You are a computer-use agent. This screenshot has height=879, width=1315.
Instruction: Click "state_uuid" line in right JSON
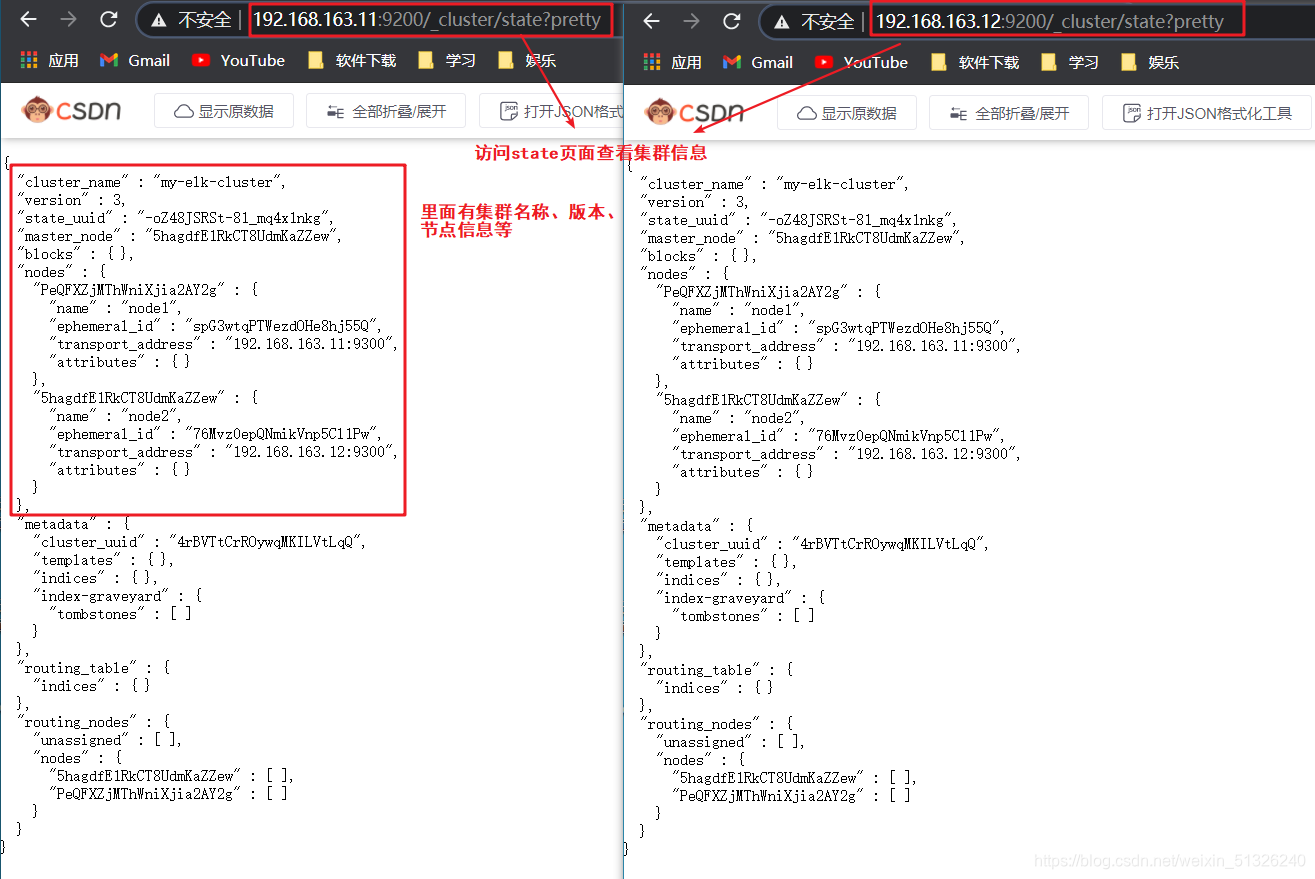point(799,220)
